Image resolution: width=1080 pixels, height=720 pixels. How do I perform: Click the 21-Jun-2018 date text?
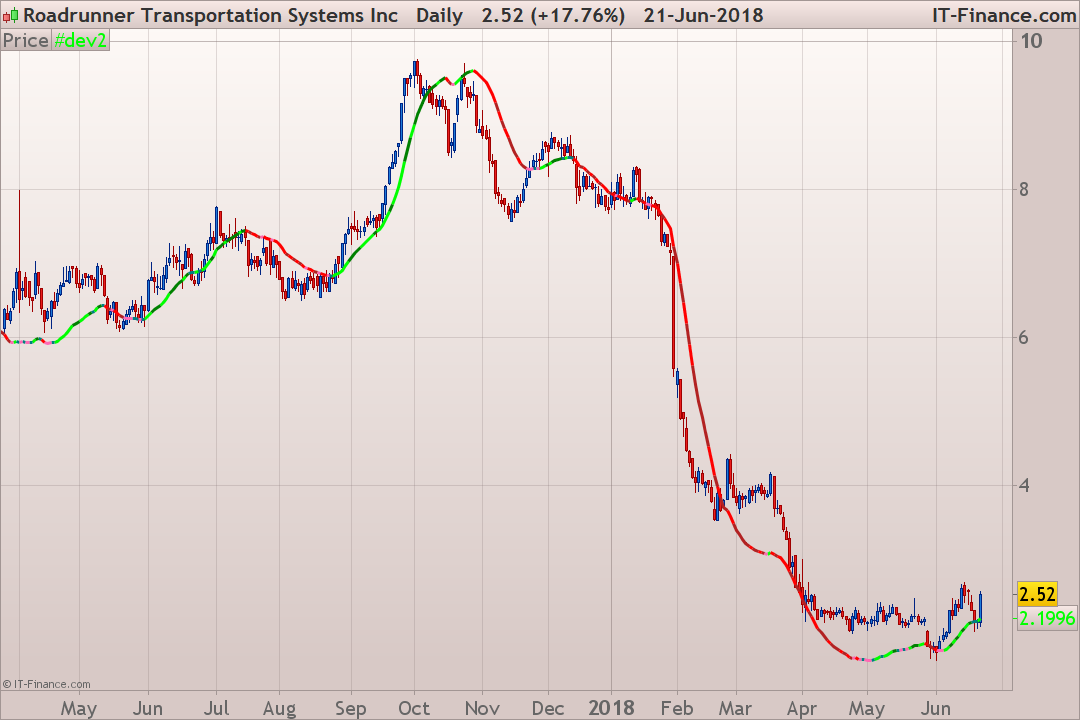pos(703,15)
